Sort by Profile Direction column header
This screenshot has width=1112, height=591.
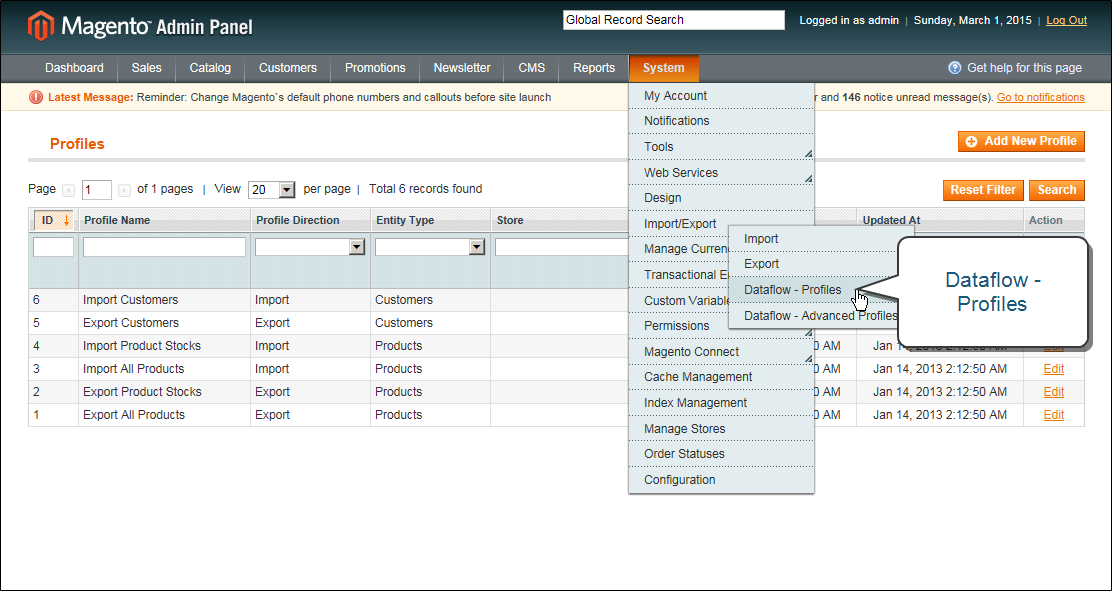point(298,221)
